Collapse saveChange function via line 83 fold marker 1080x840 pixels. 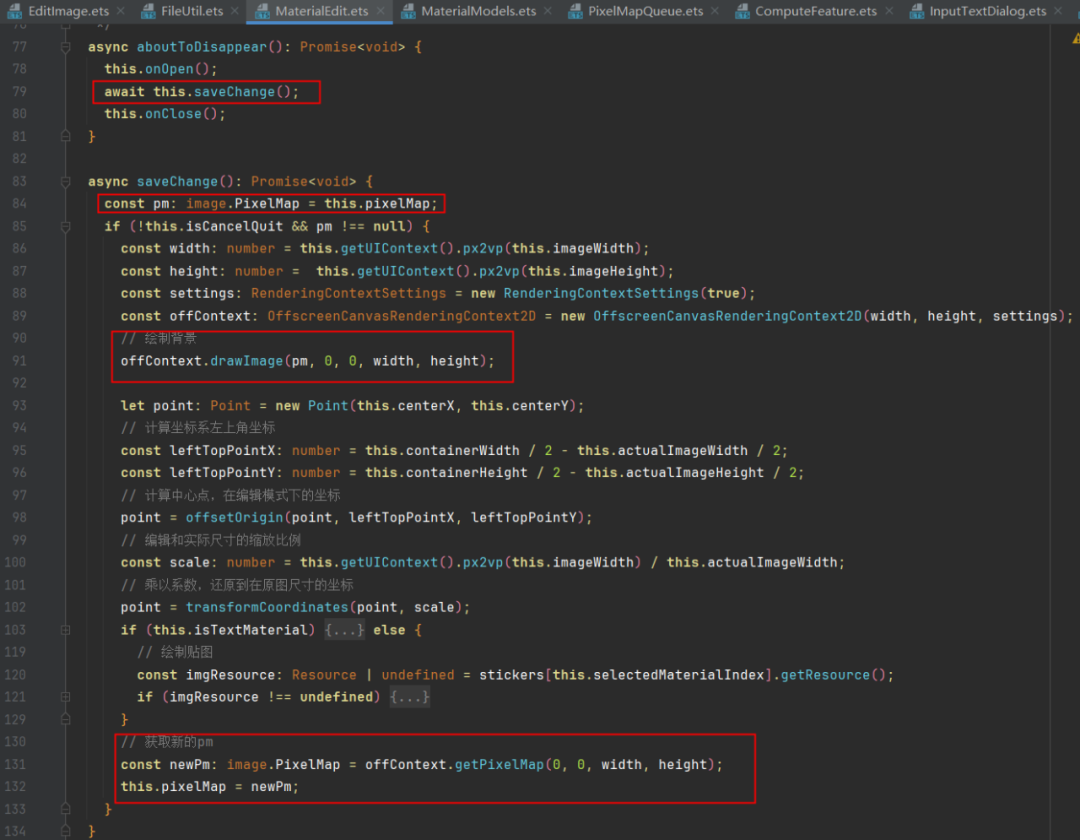point(66,182)
